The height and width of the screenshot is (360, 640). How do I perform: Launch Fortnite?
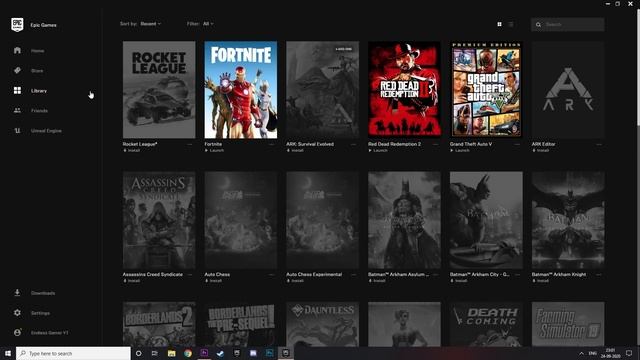point(214,151)
